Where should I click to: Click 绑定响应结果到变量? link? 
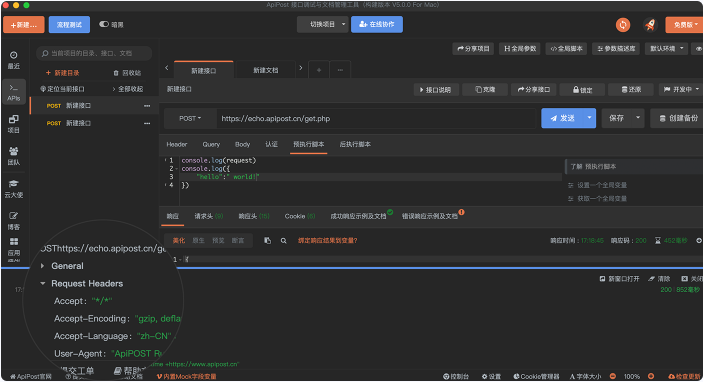pos(327,241)
